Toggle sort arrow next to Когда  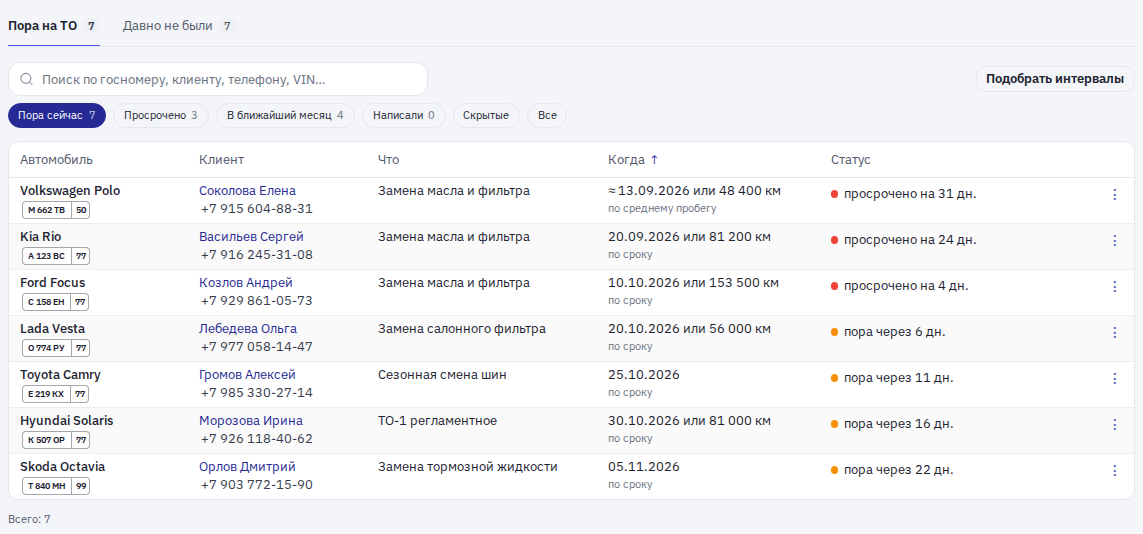[654, 160]
